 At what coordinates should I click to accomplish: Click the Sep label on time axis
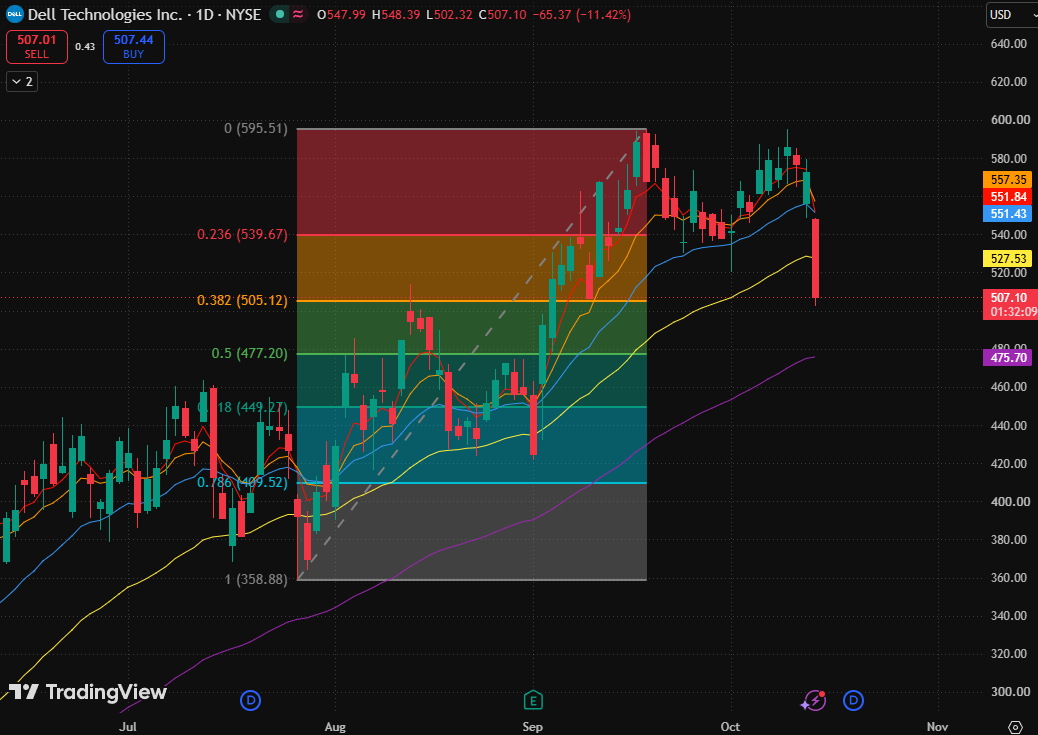(x=532, y=726)
